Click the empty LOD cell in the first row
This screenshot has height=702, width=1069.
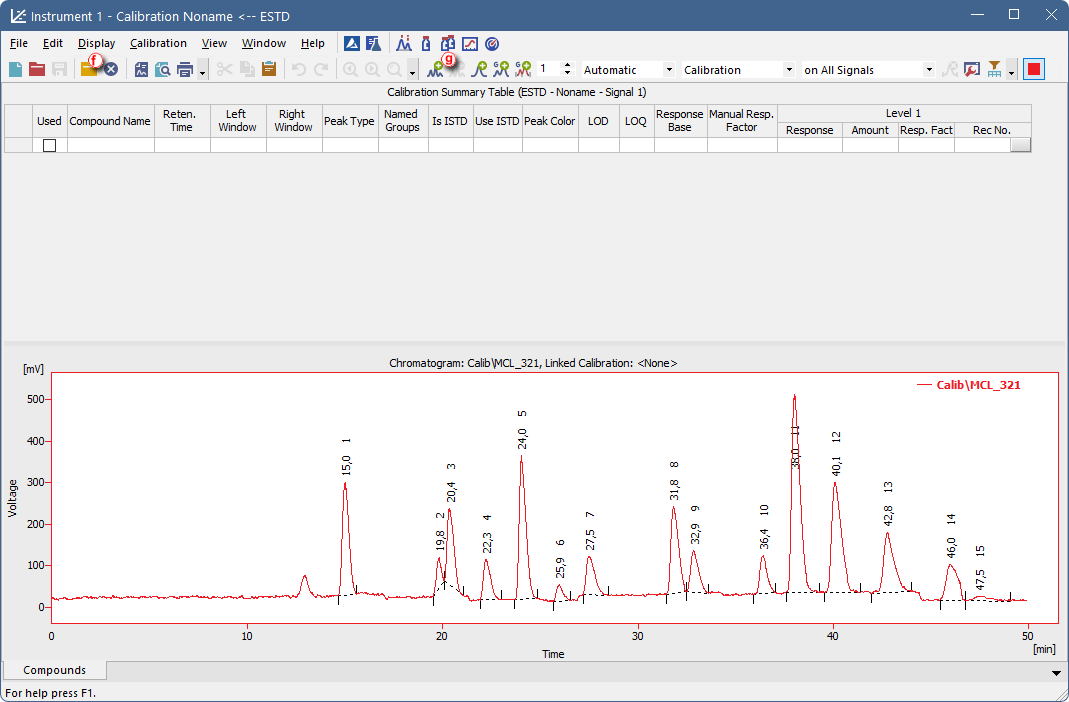point(598,145)
